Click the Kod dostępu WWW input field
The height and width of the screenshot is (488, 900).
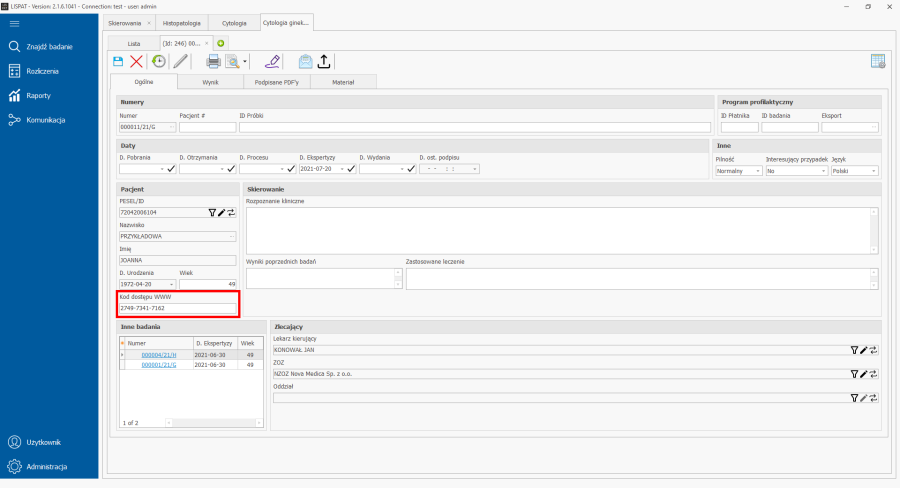177,308
